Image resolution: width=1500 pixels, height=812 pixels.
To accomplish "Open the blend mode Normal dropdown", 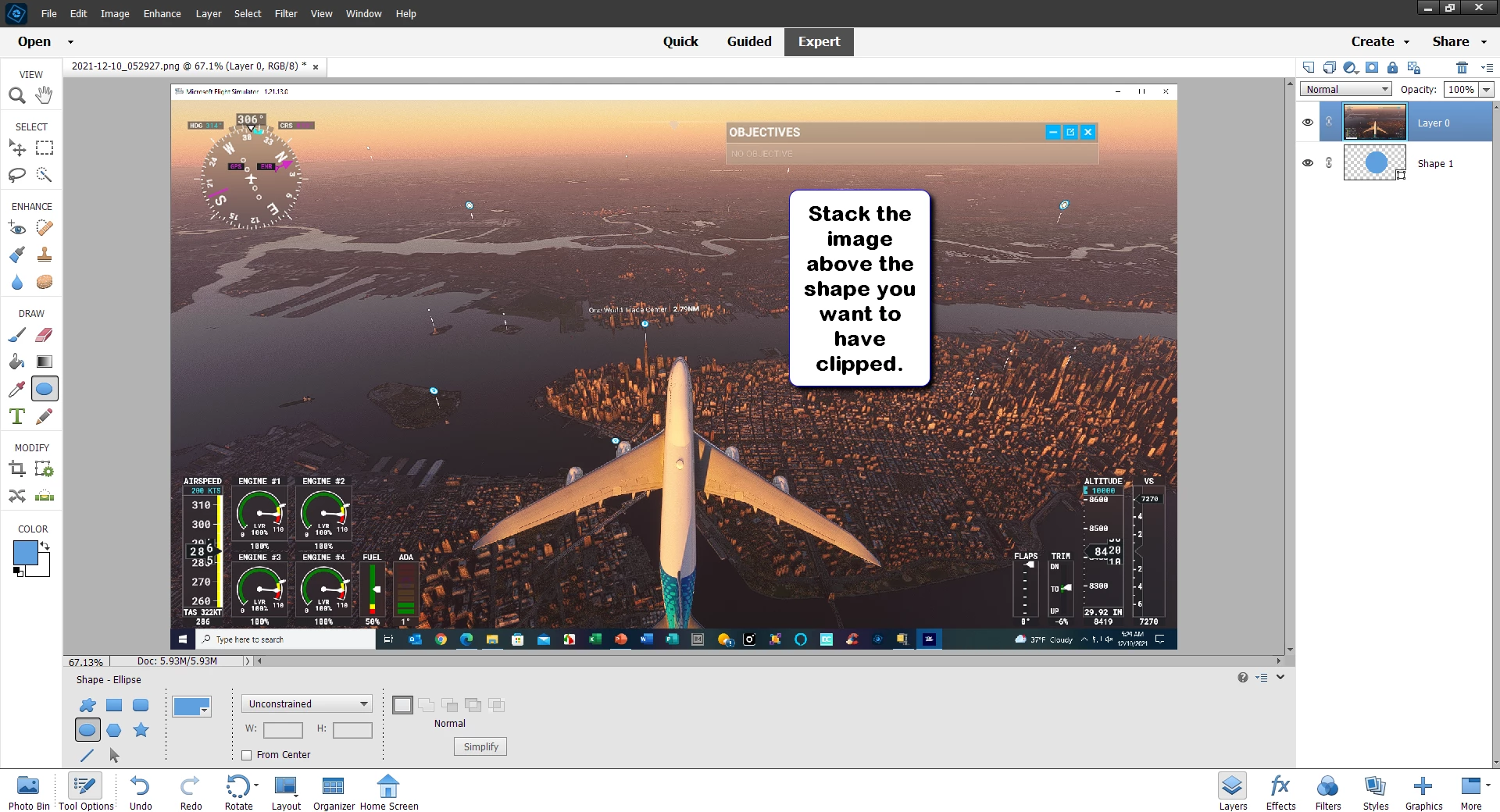I will pos(1346,89).
